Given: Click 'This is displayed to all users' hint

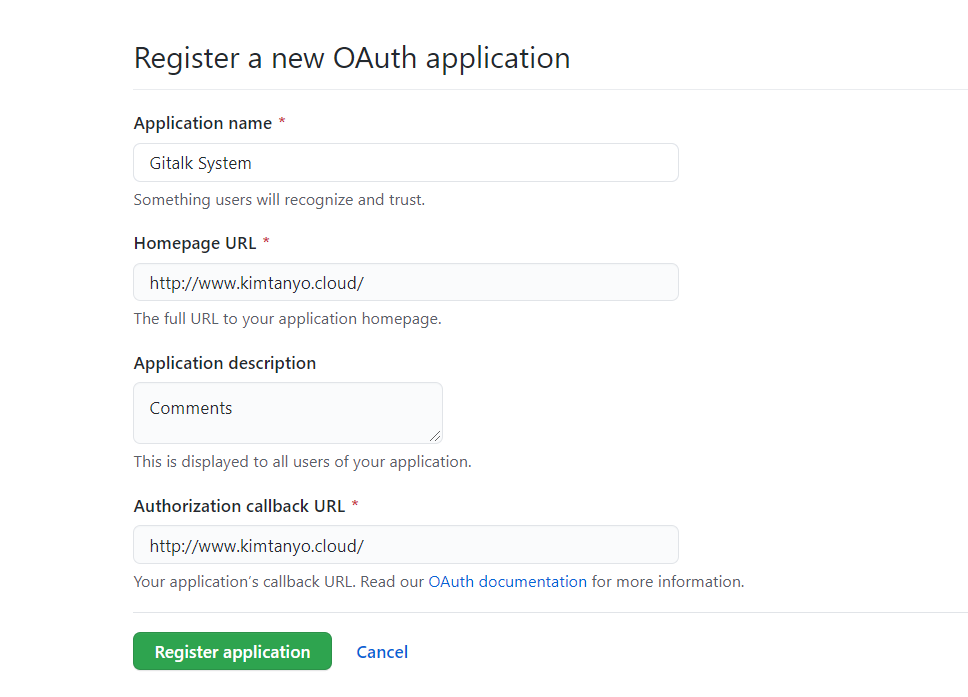Looking at the screenshot, I should click(302, 462).
